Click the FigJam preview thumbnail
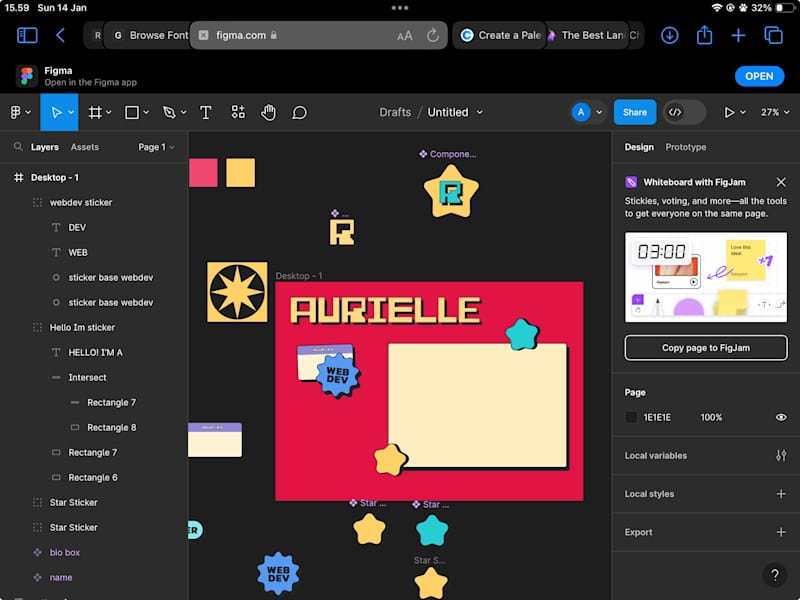 click(706, 277)
